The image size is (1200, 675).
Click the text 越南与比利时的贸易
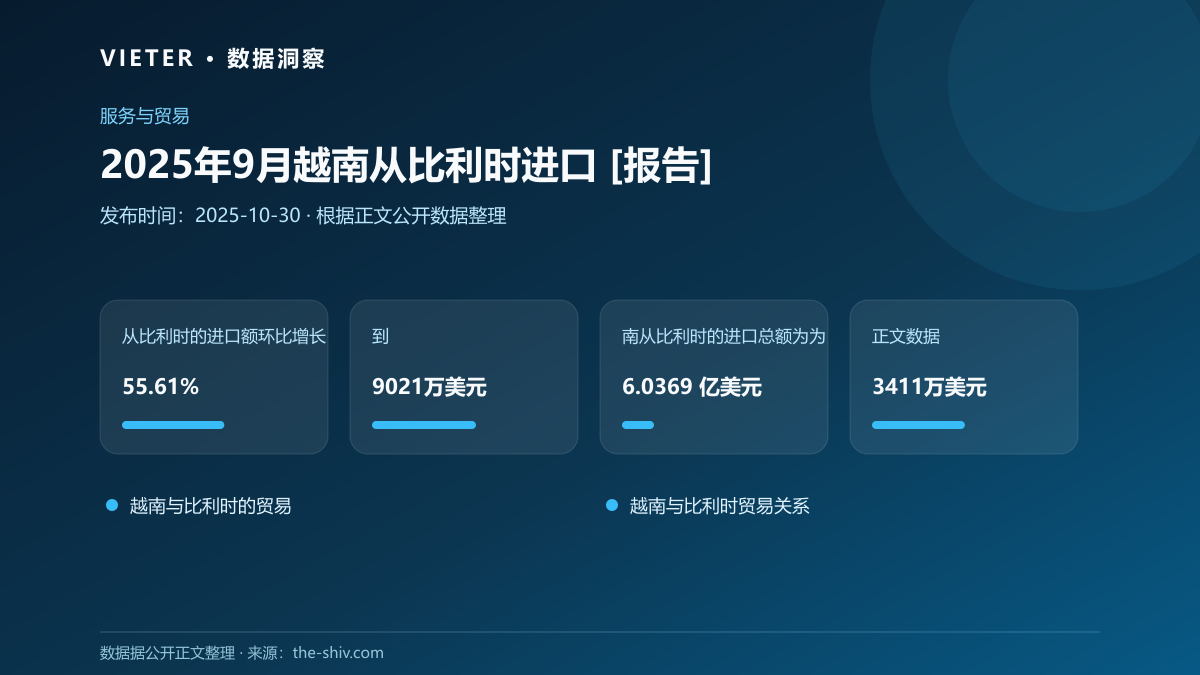pyautogui.click(x=211, y=506)
